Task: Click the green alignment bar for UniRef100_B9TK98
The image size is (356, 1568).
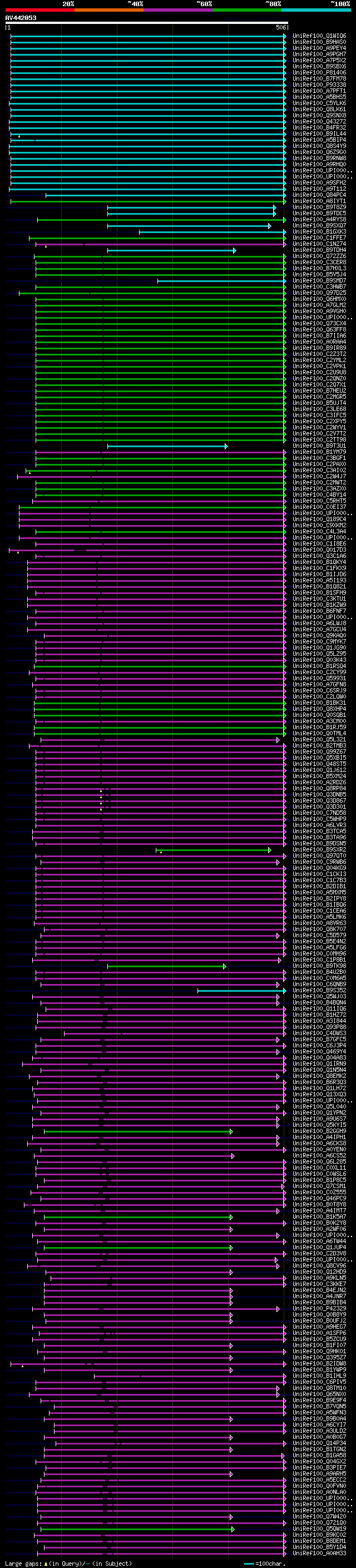Action: point(167,966)
